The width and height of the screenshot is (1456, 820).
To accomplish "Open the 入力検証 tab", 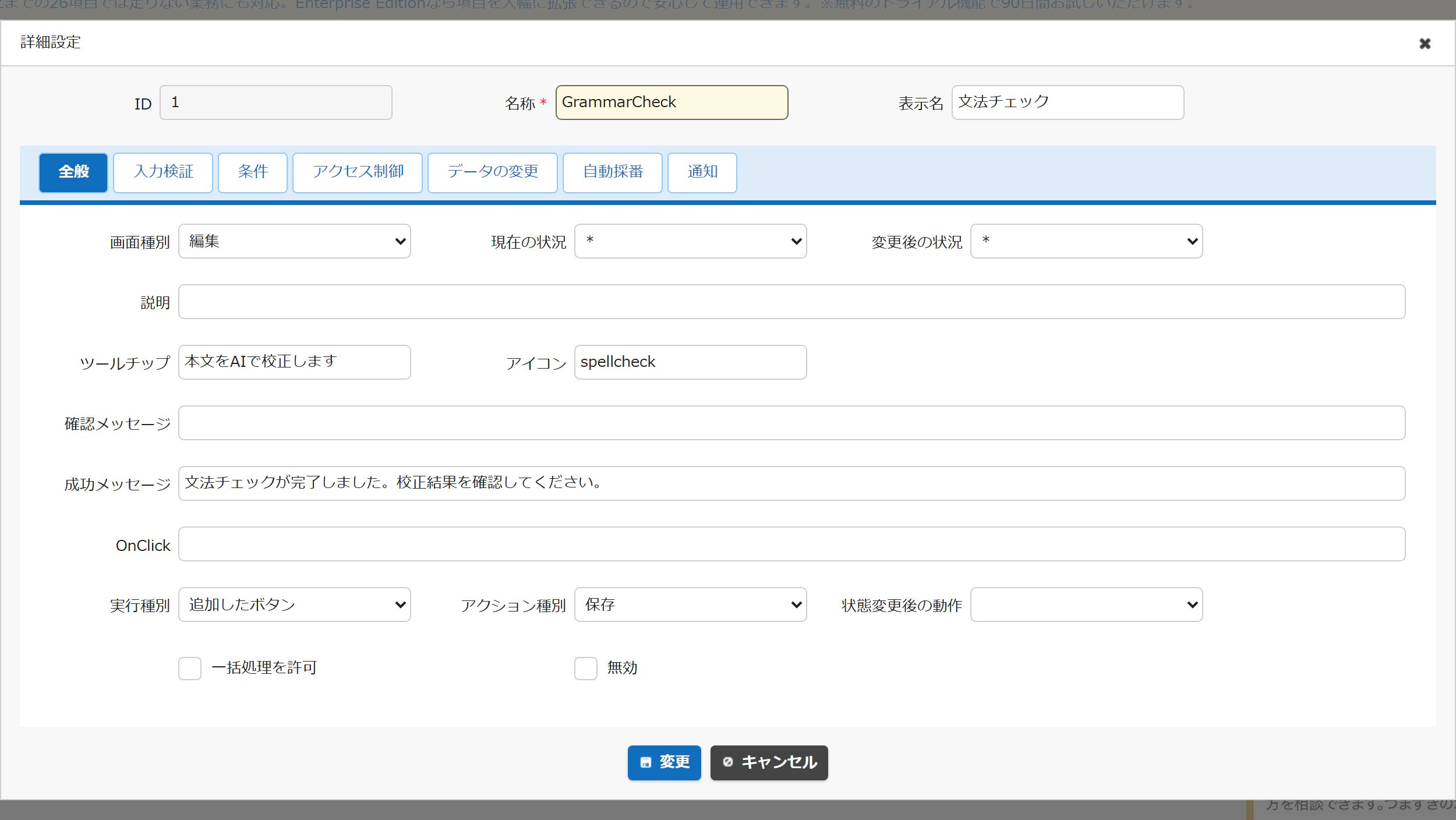I will coord(163,172).
